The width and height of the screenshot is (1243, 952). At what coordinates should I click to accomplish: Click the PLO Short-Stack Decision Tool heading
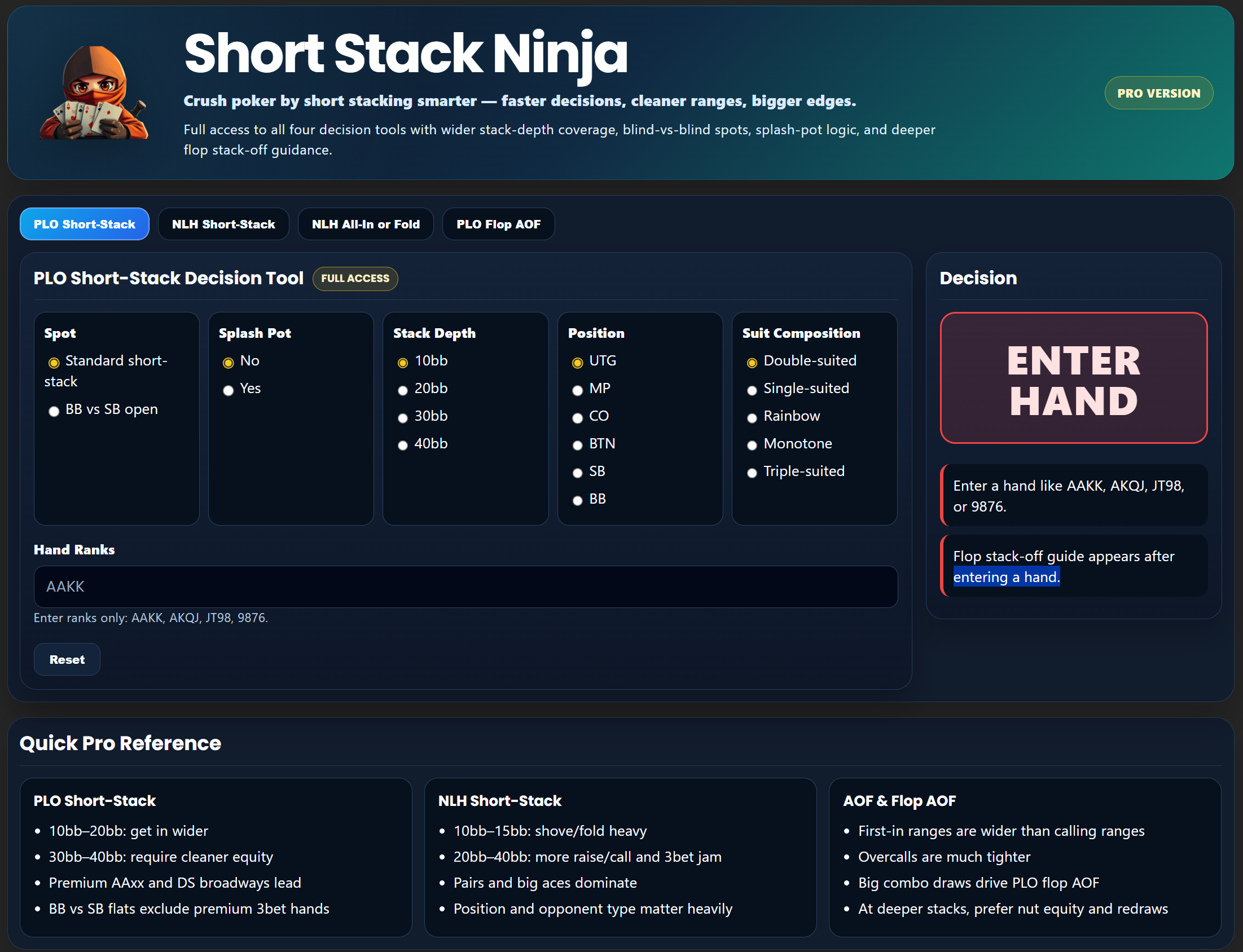click(x=168, y=278)
